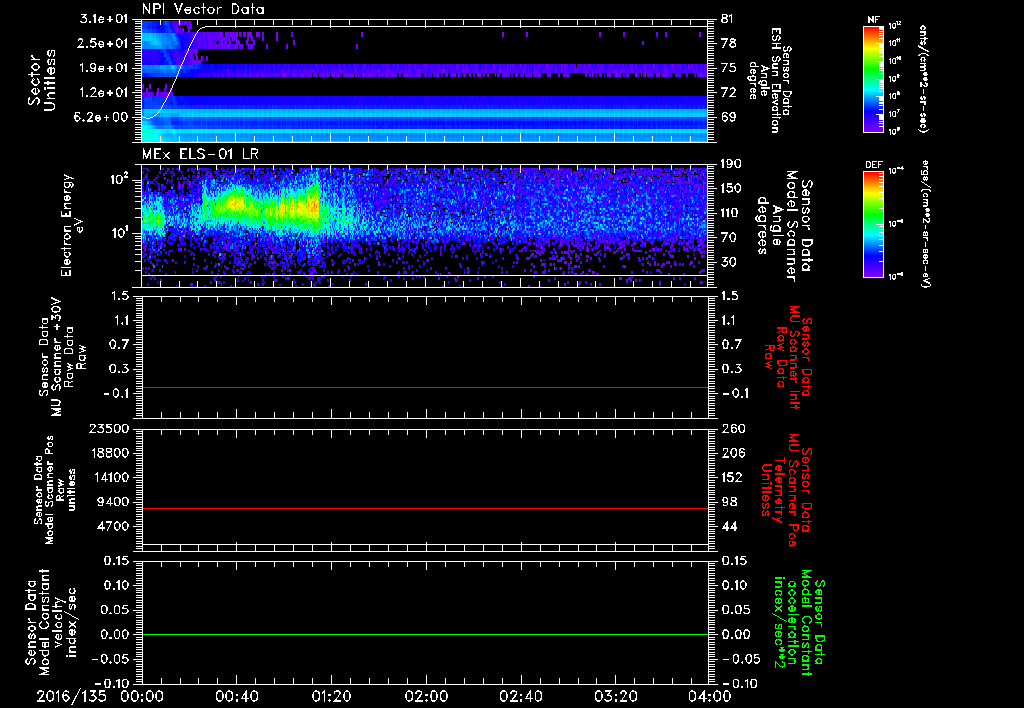Click the '98' telemetry tick label
The width and height of the screenshot is (1024, 708).
[728, 502]
